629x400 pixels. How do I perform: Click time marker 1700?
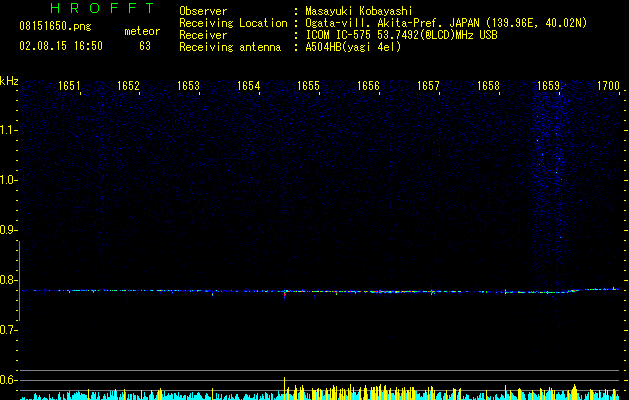tap(609, 86)
